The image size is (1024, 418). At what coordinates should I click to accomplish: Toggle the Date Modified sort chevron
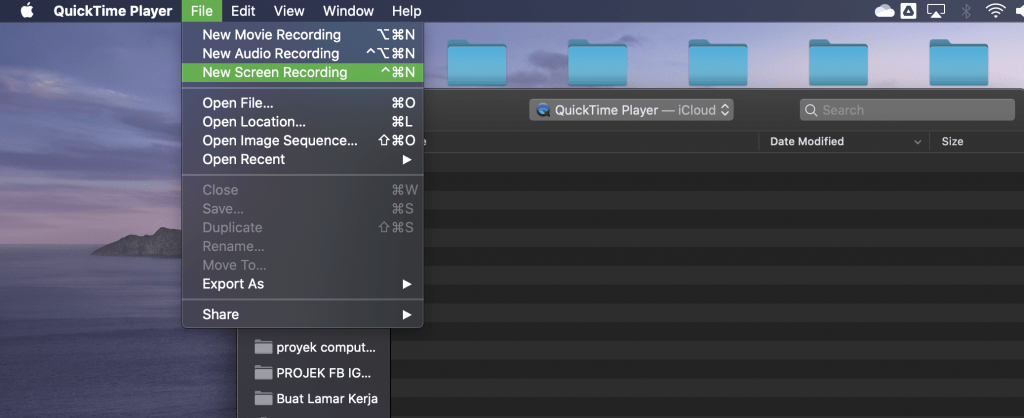(918, 142)
